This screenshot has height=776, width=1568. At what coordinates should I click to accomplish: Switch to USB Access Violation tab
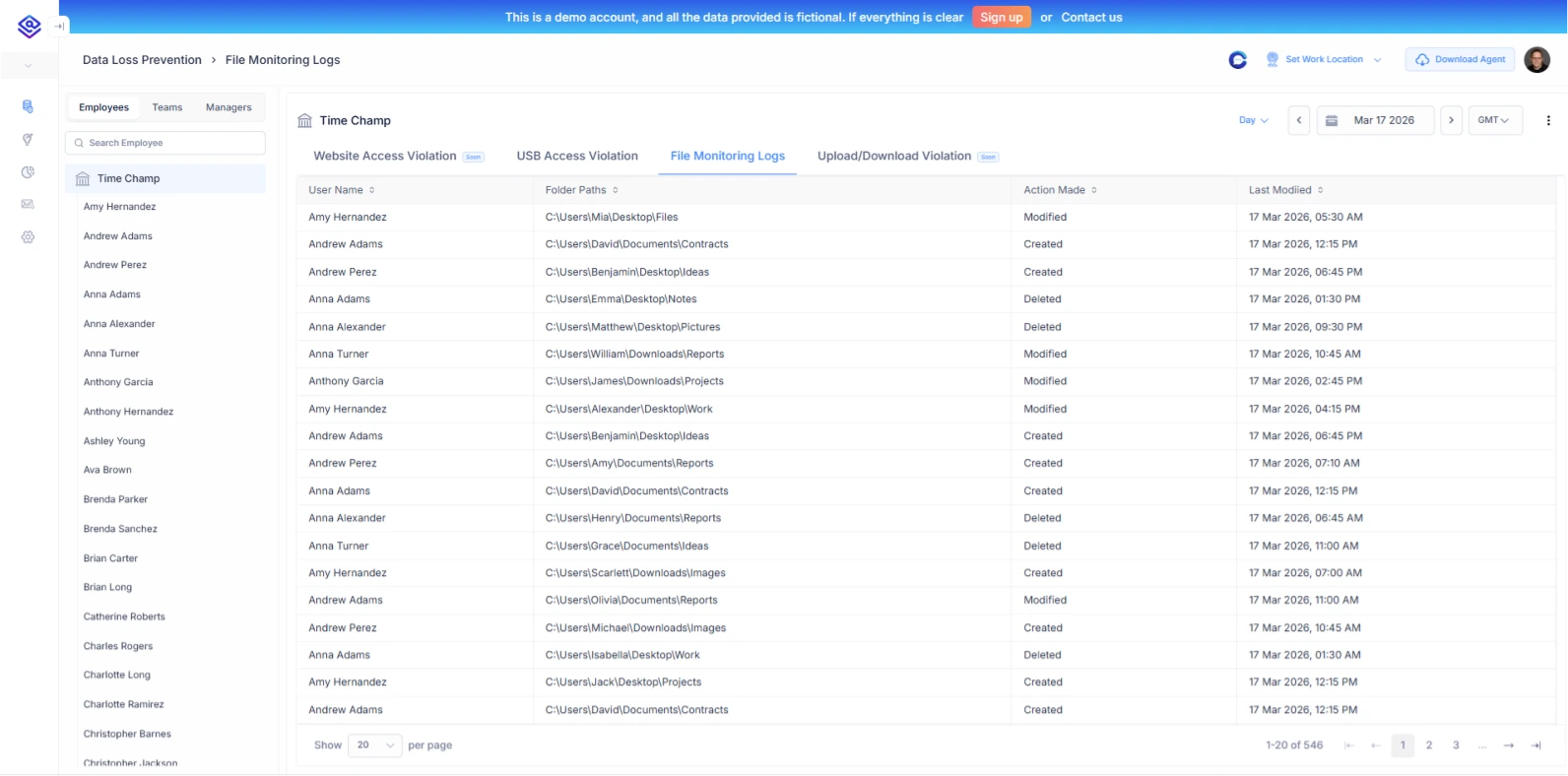pos(577,156)
